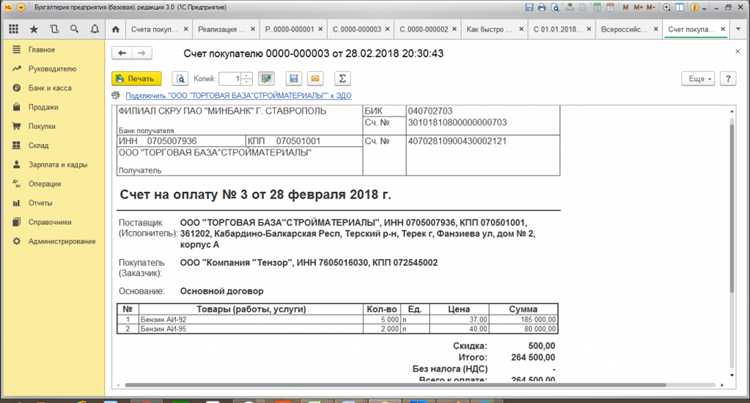Click the title bar Preview icon
Image resolution: width=750 pixels, height=403 pixels.
point(555,8)
